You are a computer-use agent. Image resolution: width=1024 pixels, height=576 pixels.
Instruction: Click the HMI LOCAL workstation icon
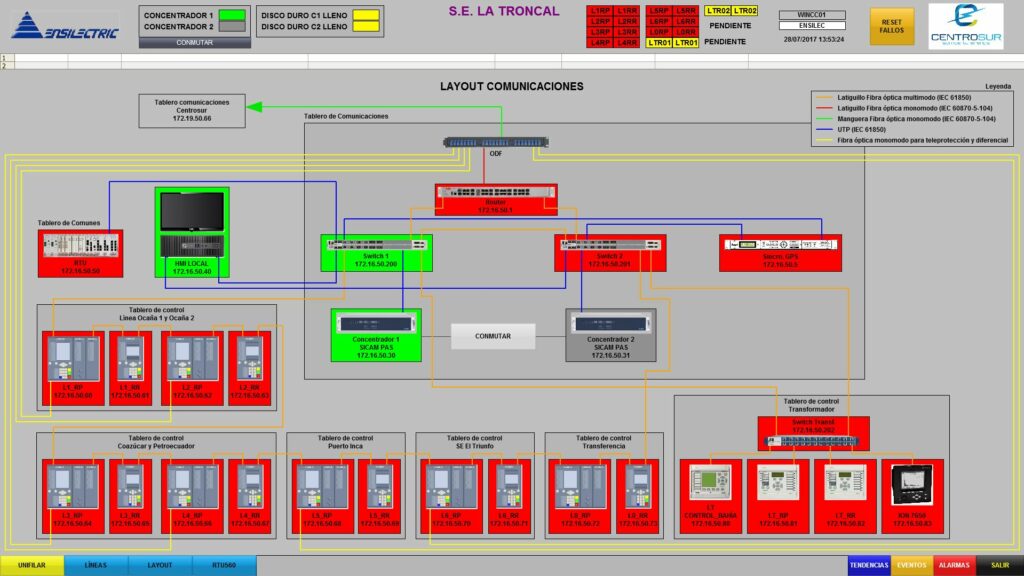pyautogui.click(x=193, y=225)
